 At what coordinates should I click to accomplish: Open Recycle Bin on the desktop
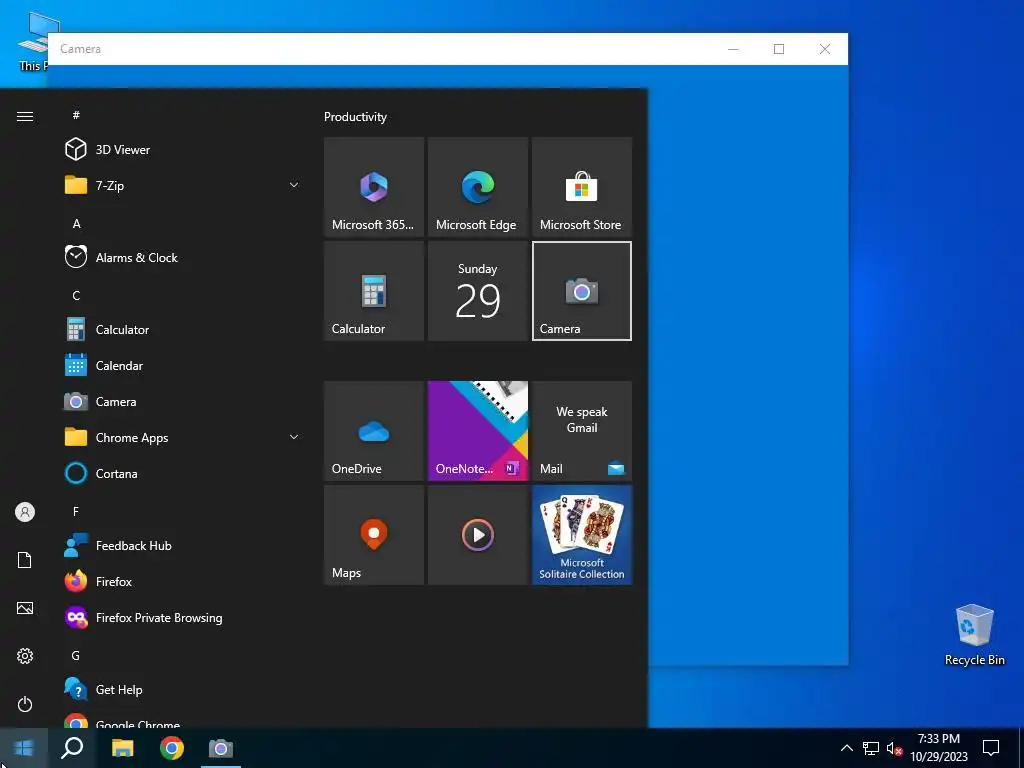(x=974, y=635)
